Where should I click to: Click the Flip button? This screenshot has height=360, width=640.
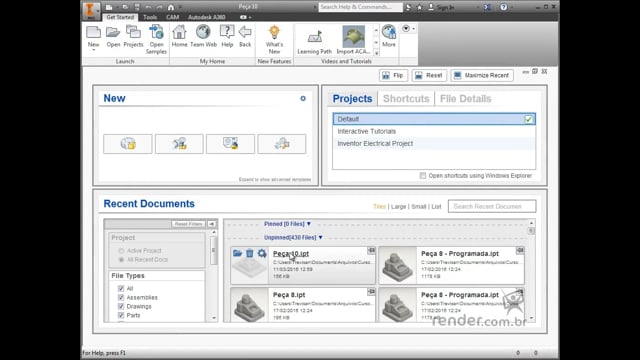point(393,76)
